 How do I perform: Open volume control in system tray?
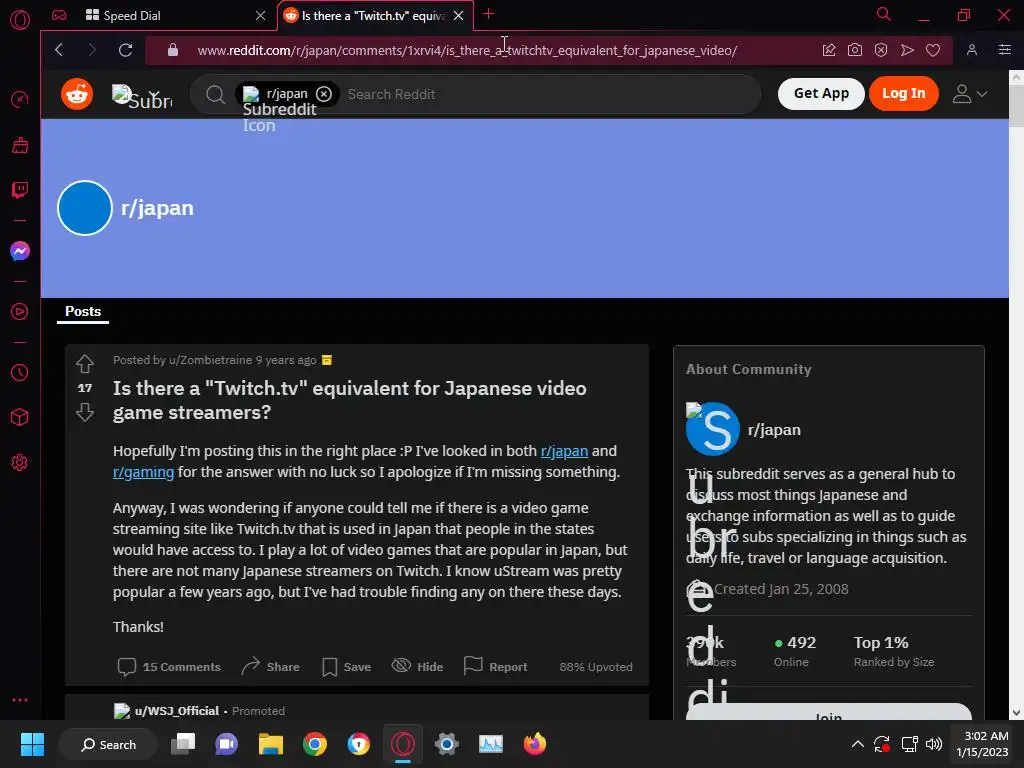click(x=934, y=744)
